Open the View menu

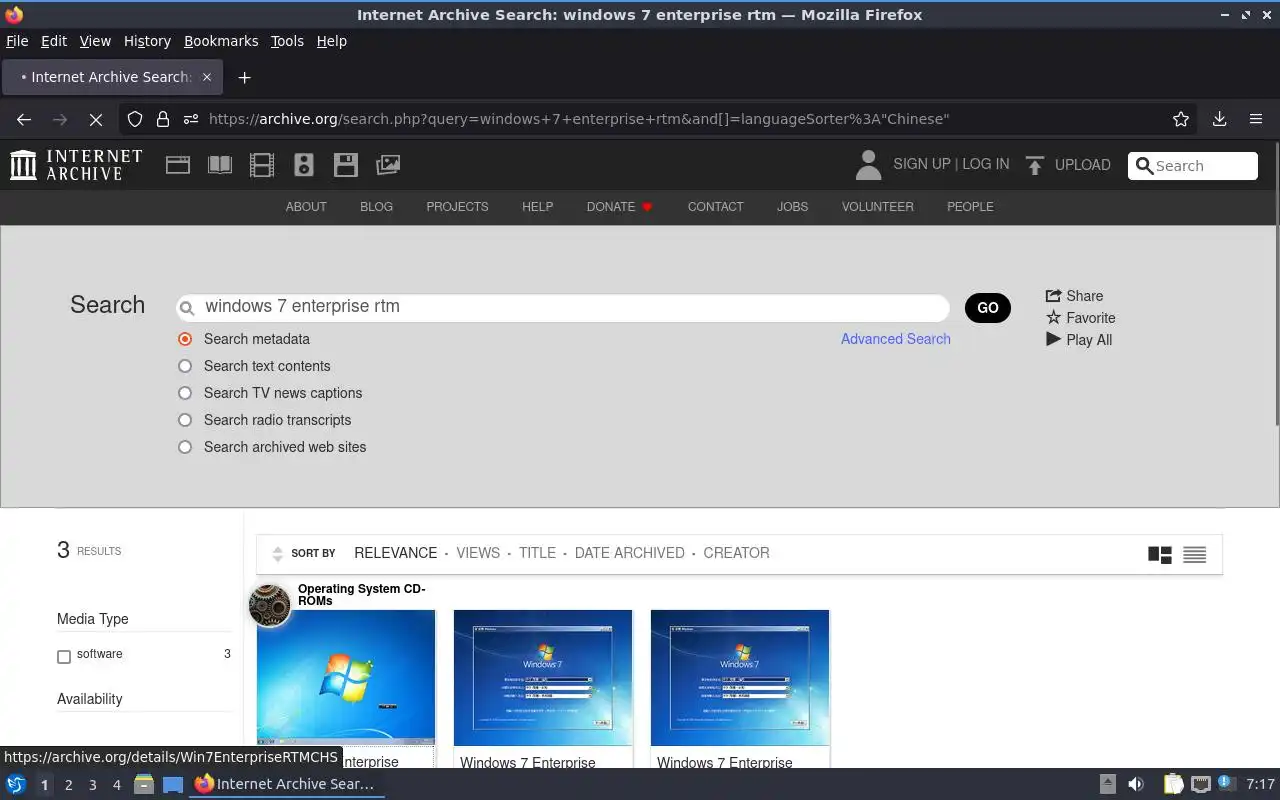(95, 41)
